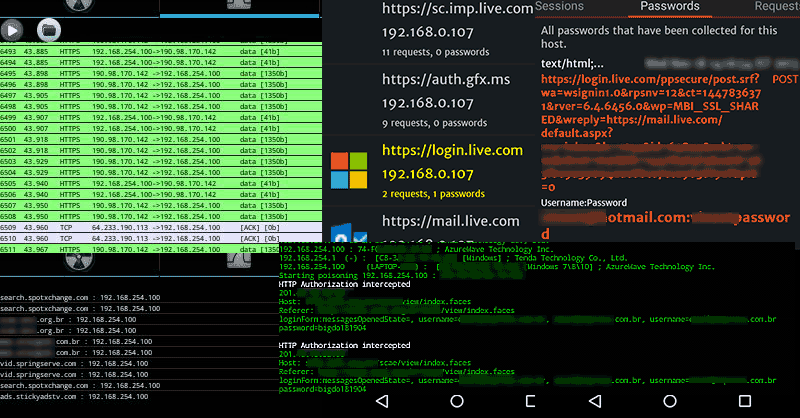Tap 'All passwords that have been collected' text
This screenshot has height=418, width=800.
[659, 37]
